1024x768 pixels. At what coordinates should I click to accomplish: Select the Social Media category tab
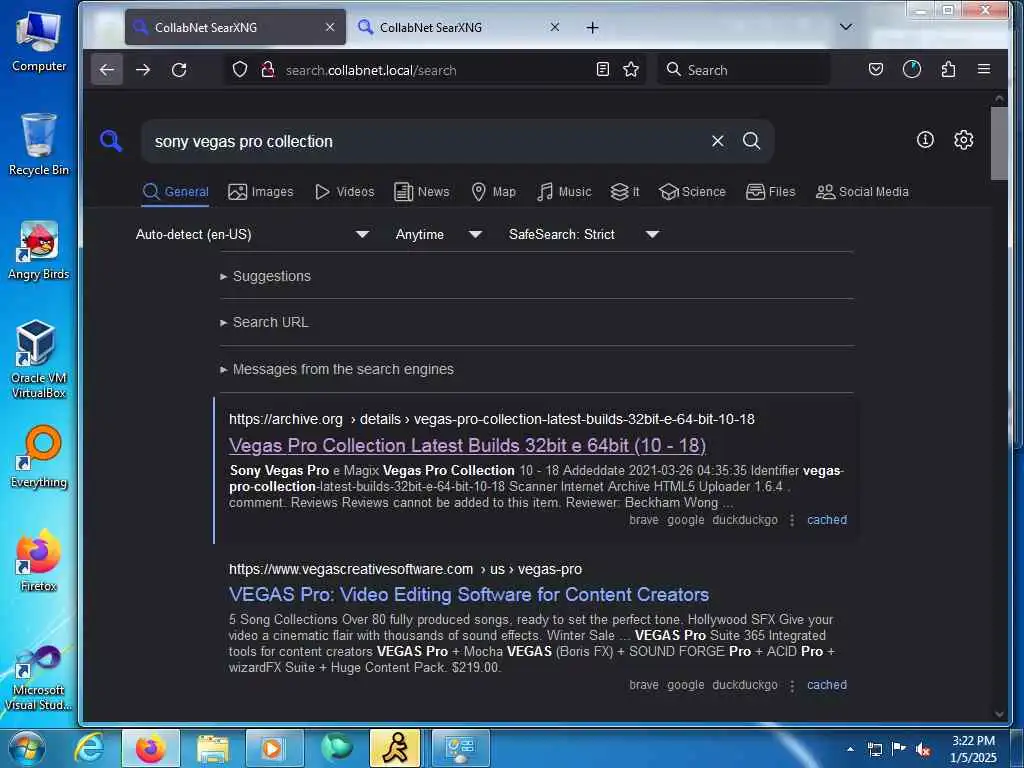pyautogui.click(x=862, y=192)
